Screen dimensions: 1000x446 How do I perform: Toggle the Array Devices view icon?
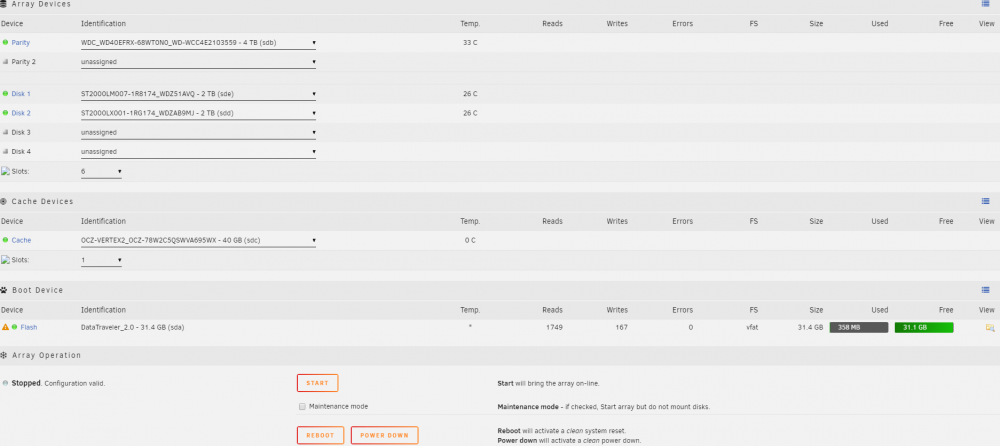985,4
